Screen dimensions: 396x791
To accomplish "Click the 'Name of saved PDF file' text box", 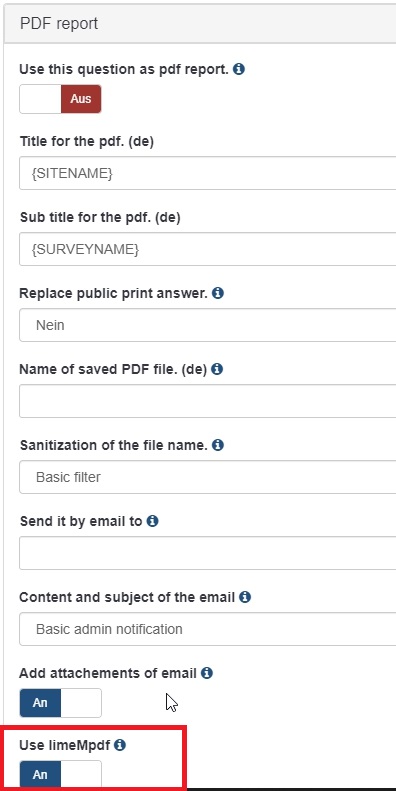I will 207,401.
